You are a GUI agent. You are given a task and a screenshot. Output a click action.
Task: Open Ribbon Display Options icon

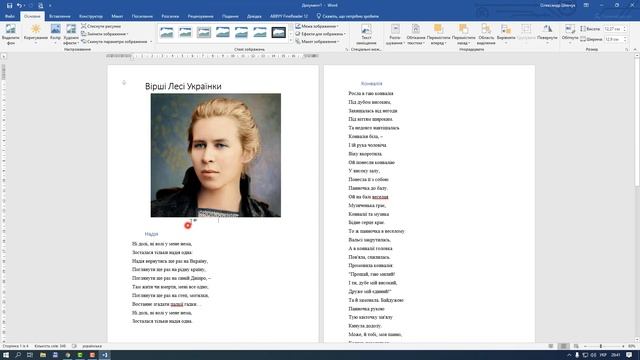click(586, 5)
